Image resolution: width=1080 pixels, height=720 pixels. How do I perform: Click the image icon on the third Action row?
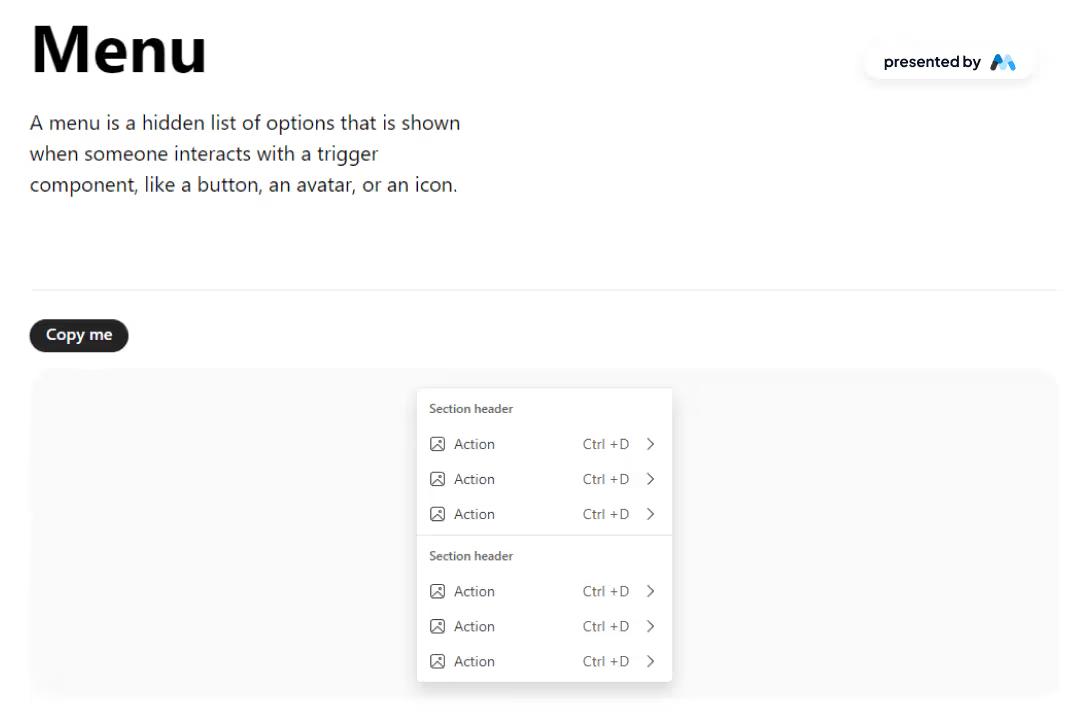(437, 513)
